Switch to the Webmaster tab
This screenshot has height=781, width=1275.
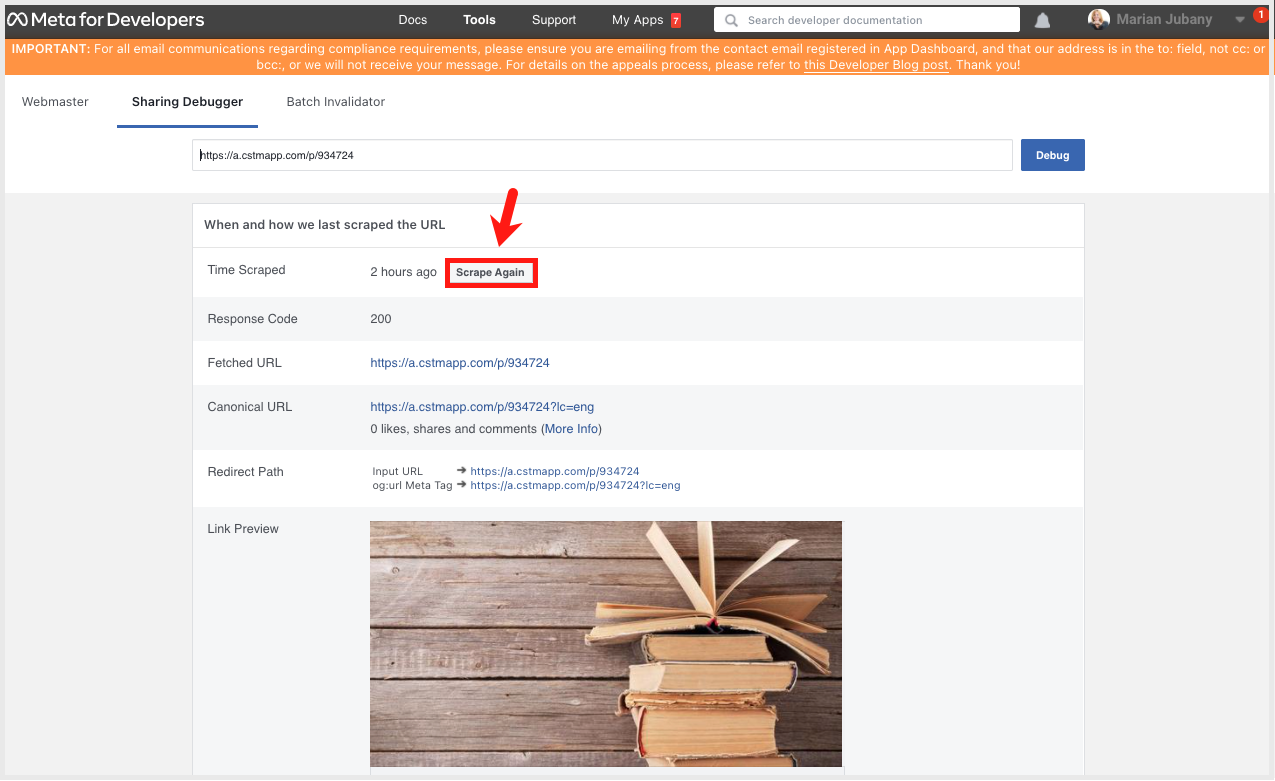[55, 102]
